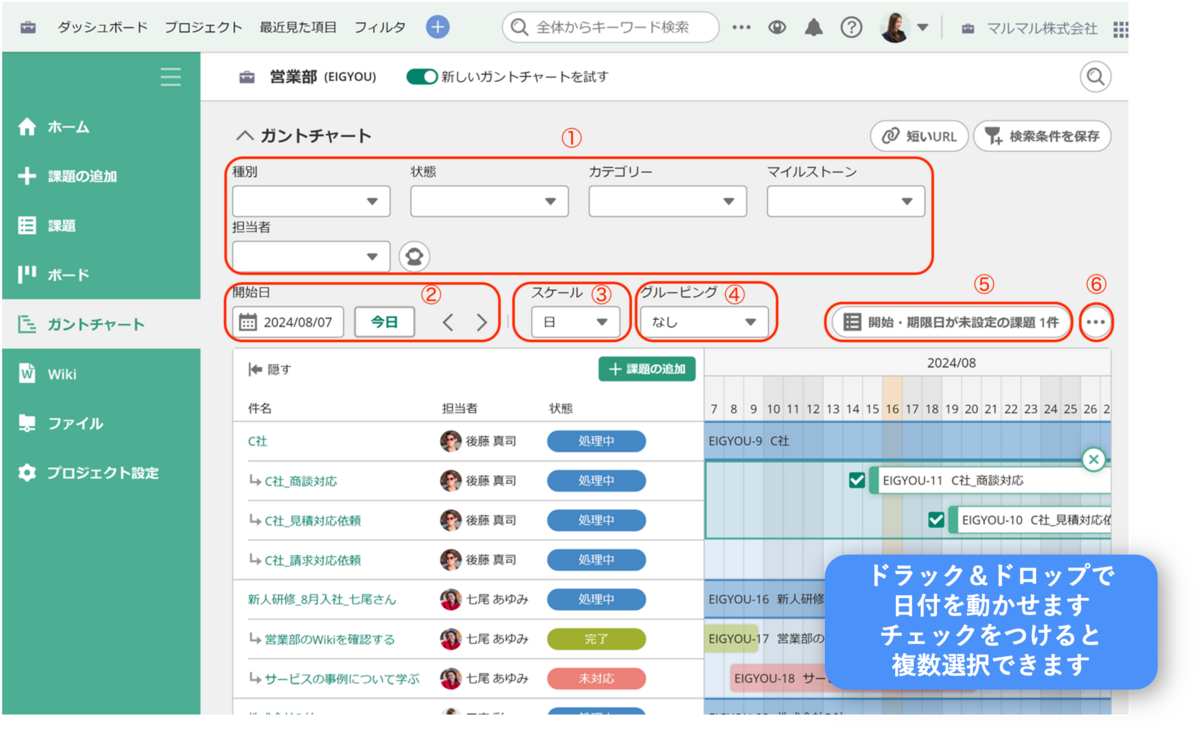Check the EIGYOU-11 task bar checkbox
This screenshot has width=1200, height=740.
(x=857, y=480)
